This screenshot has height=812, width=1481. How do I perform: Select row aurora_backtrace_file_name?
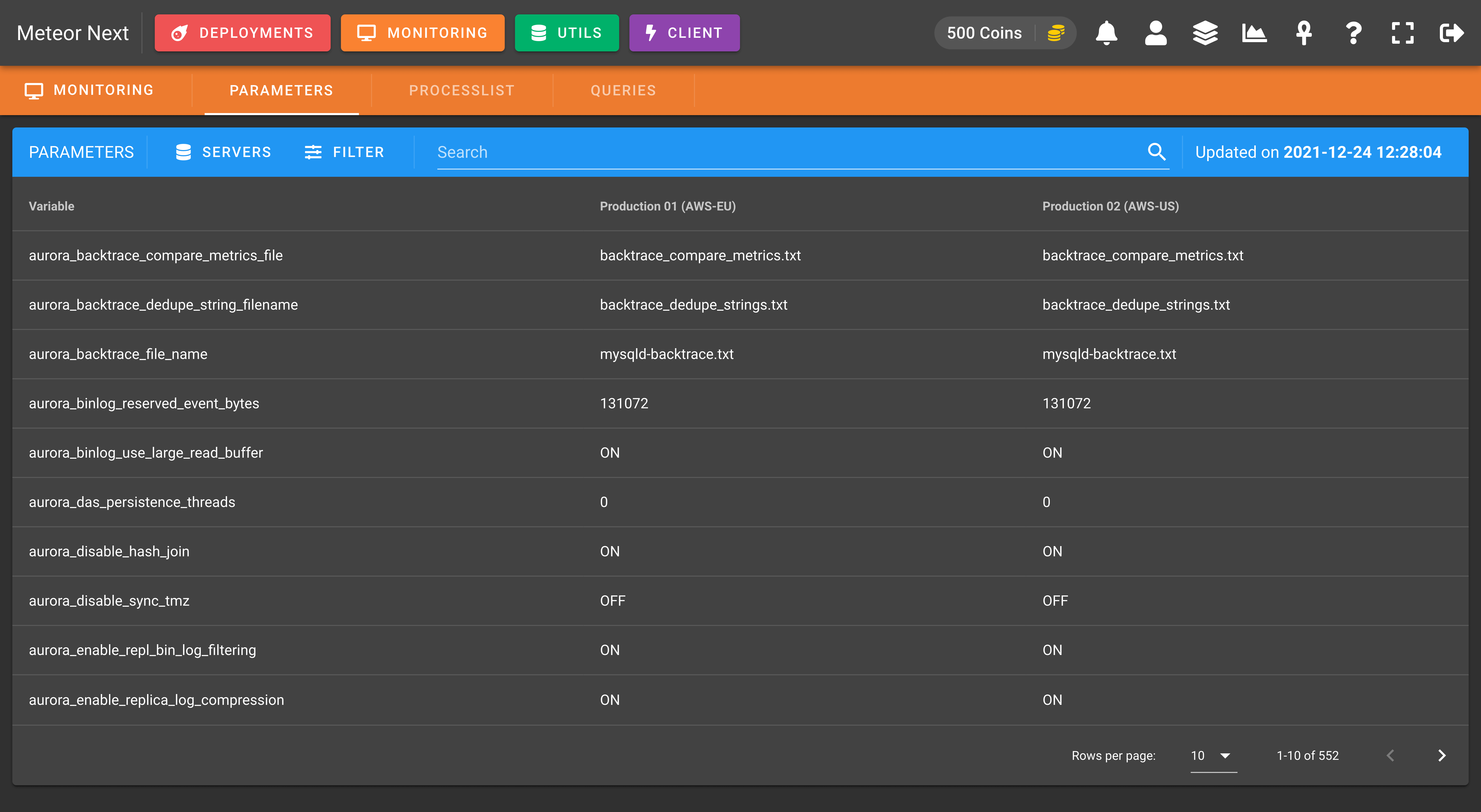[740, 354]
